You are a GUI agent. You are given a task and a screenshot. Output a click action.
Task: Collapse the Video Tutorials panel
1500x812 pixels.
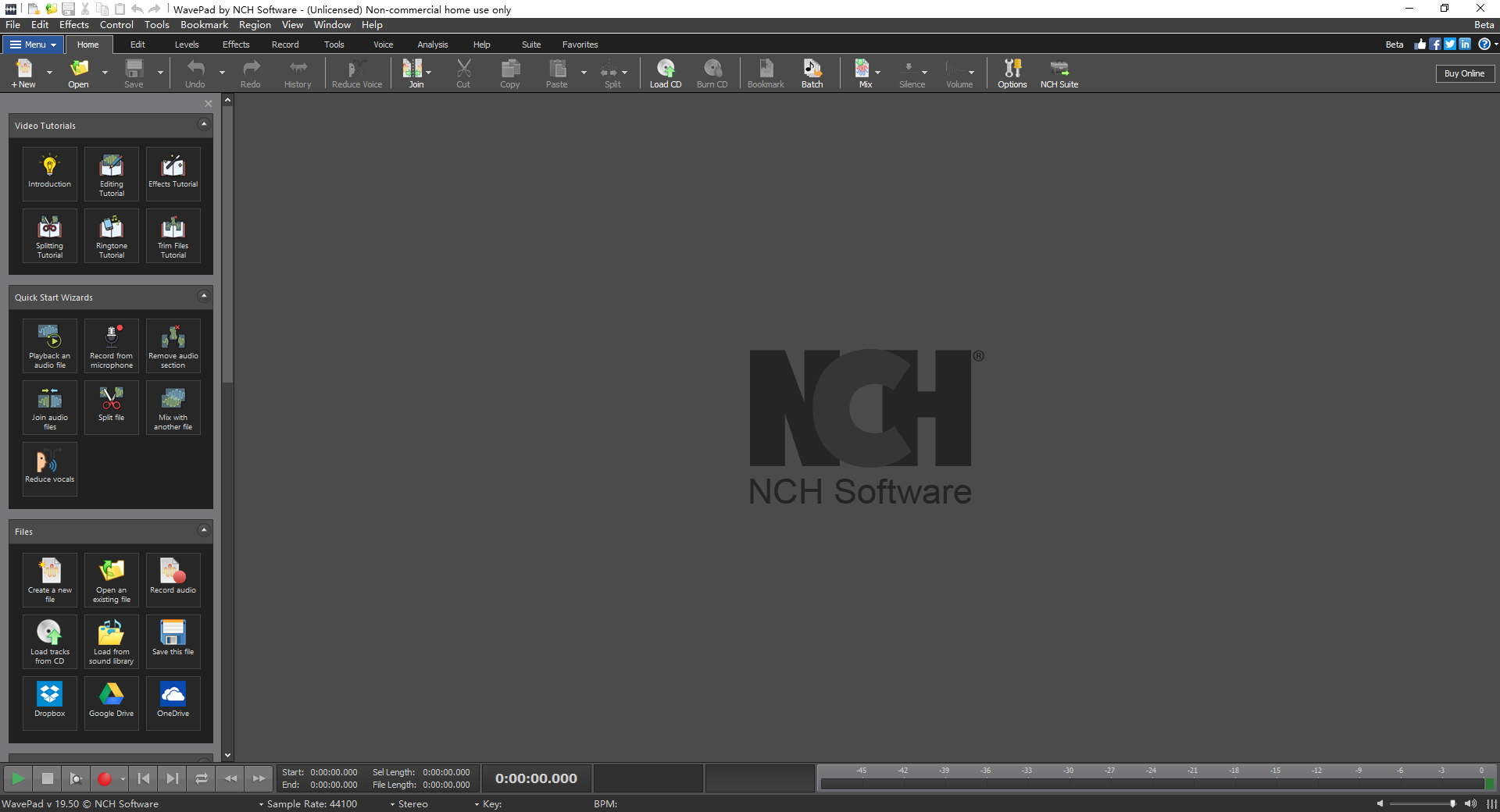coord(204,124)
